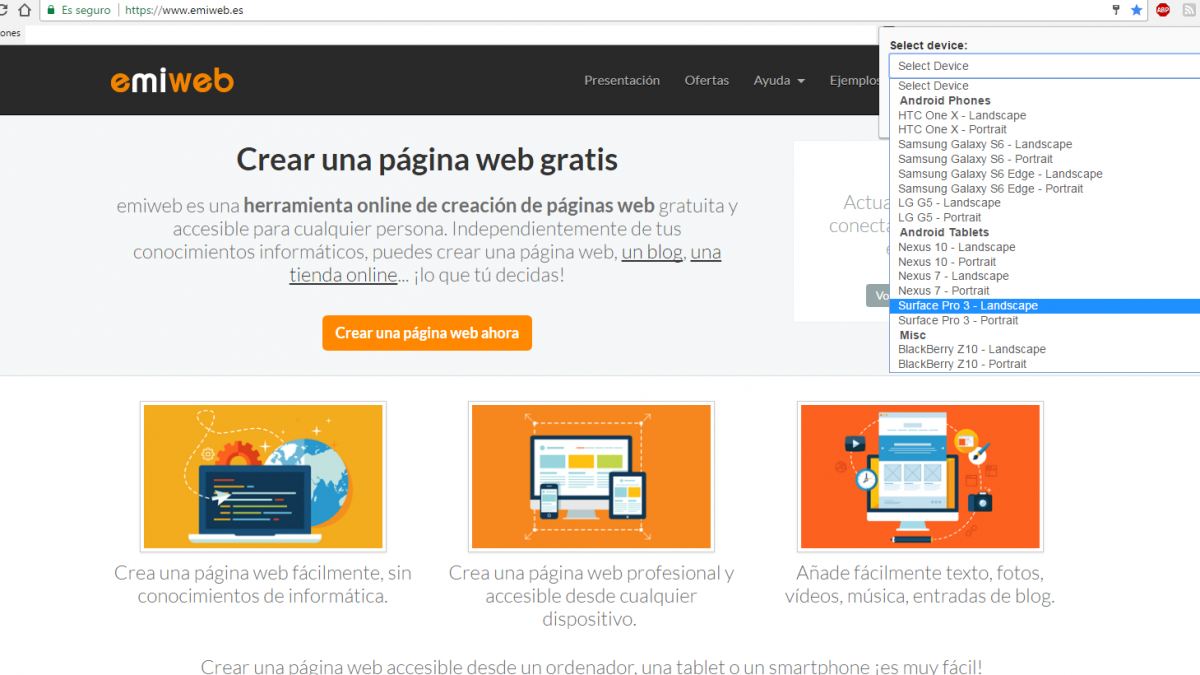Click the blue bookmark star icon
Image resolution: width=1200 pixels, height=675 pixels.
coord(1136,10)
